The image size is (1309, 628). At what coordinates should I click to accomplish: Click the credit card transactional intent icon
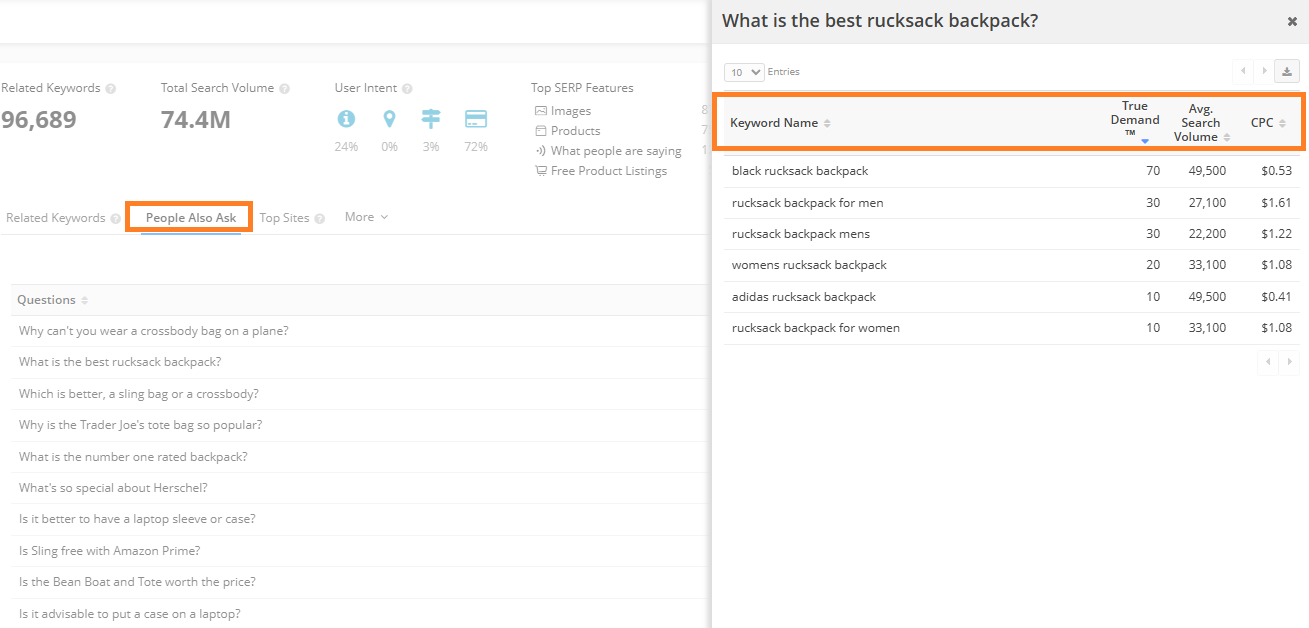click(476, 119)
